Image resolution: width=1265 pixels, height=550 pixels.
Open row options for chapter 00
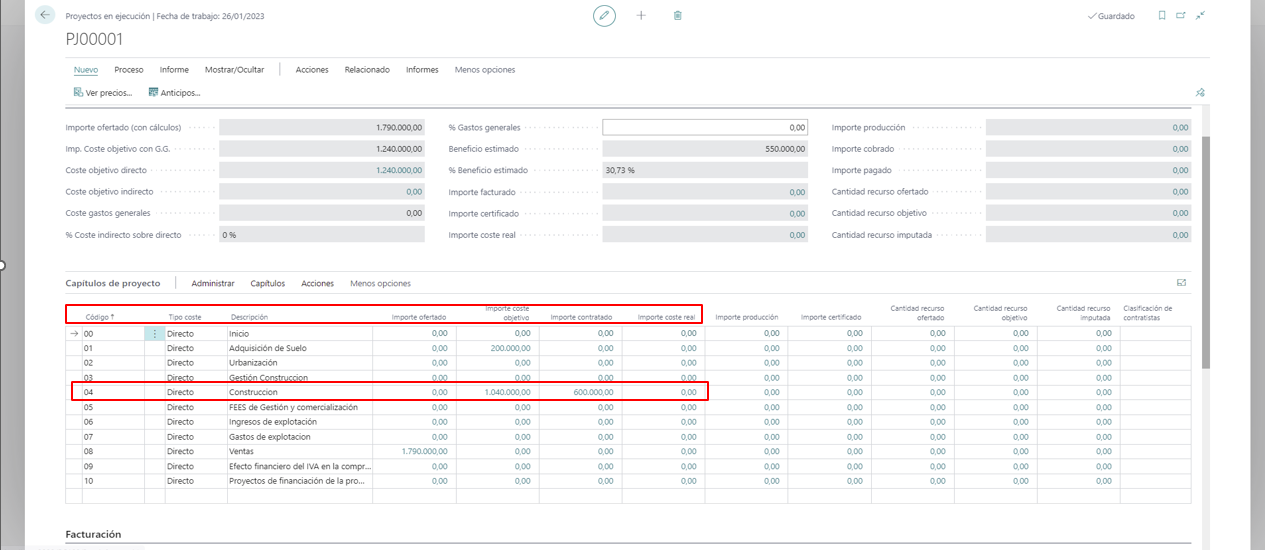(154, 334)
